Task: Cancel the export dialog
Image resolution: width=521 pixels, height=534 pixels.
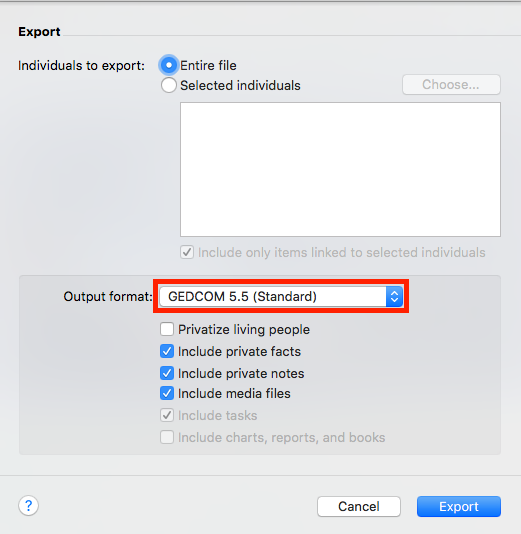Action: pos(359,506)
